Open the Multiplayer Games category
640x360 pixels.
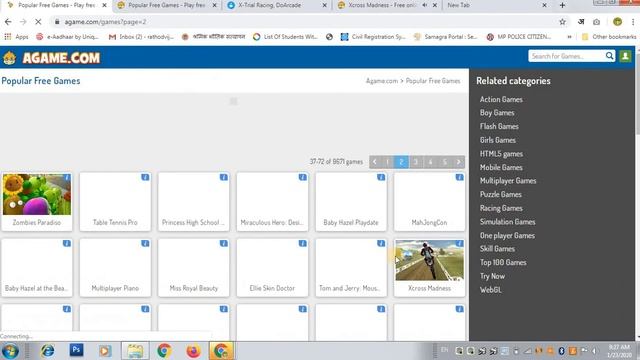tap(508, 181)
